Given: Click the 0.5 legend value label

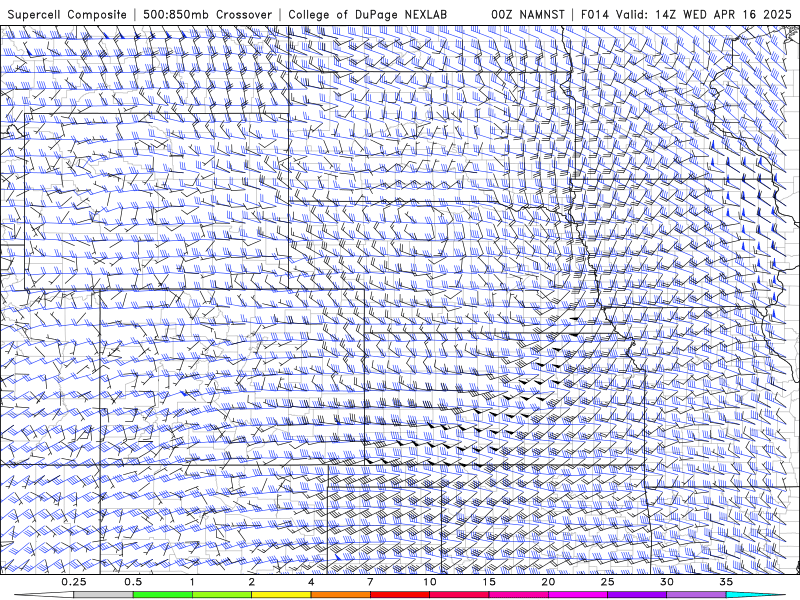Looking at the screenshot, I should tap(133, 582).
